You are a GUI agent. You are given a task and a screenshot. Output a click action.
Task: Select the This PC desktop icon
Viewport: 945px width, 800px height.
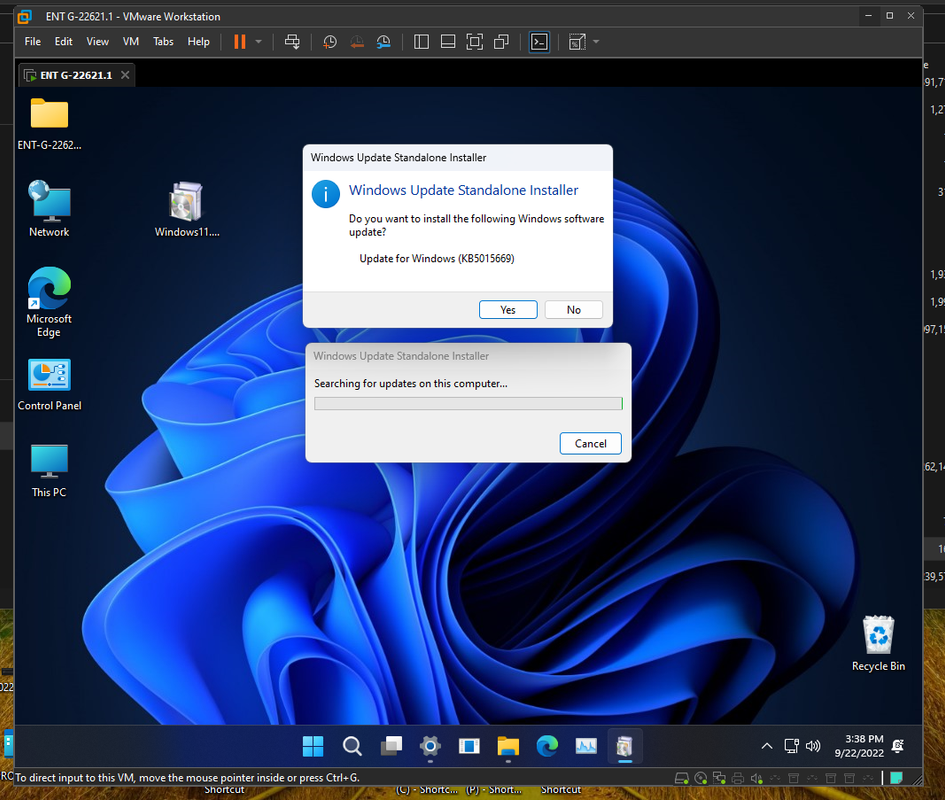click(x=49, y=471)
